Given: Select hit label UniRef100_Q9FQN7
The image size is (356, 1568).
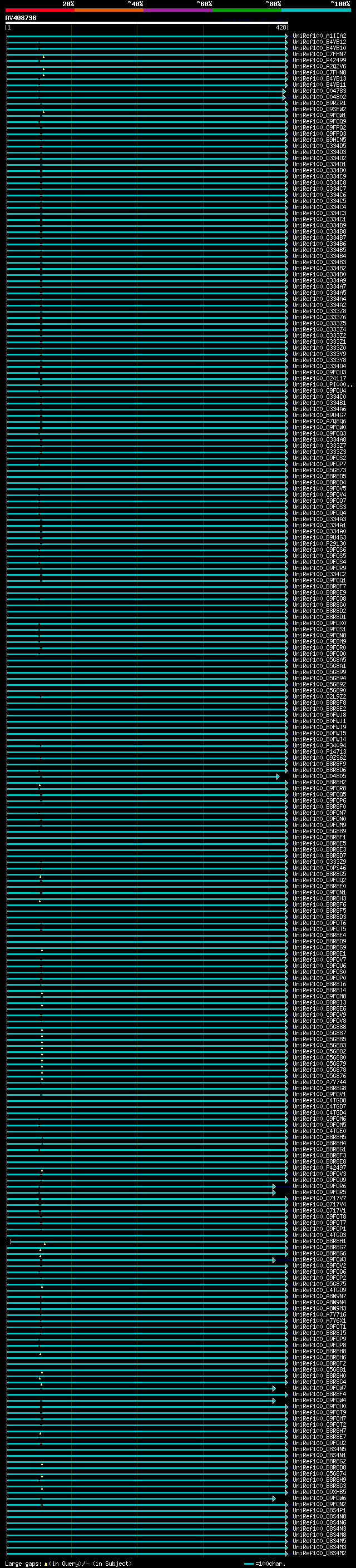Looking at the screenshot, I should click(319, 813).
